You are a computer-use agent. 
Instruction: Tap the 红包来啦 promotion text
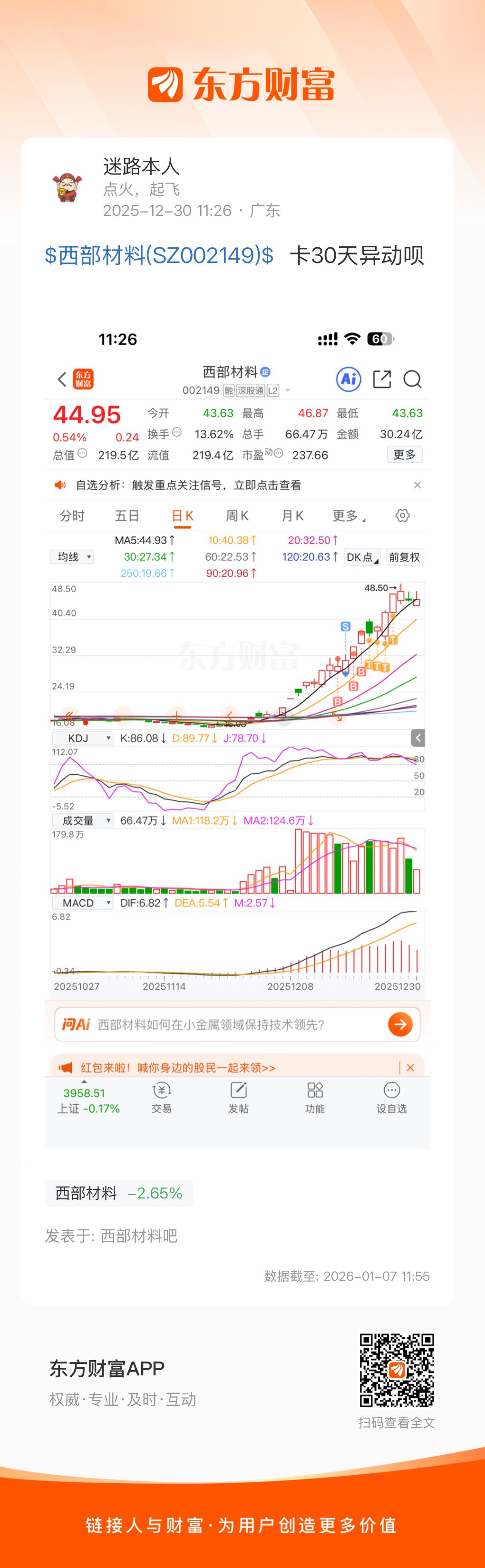(x=178, y=1068)
